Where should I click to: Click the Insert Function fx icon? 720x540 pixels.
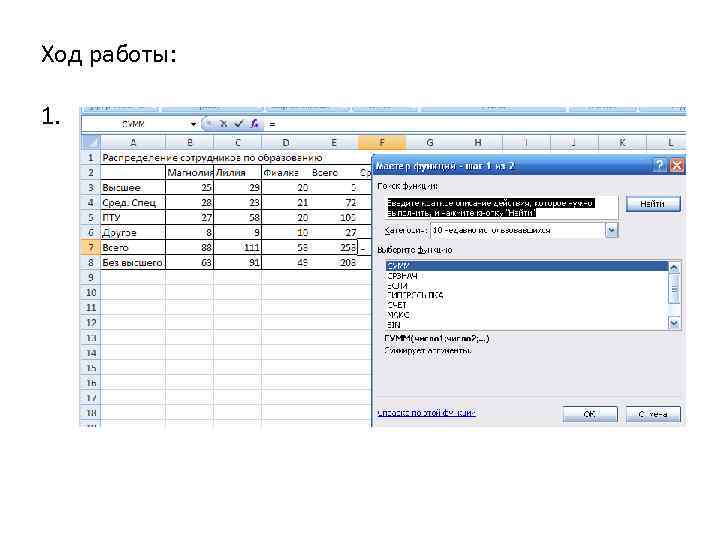pos(255,124)
